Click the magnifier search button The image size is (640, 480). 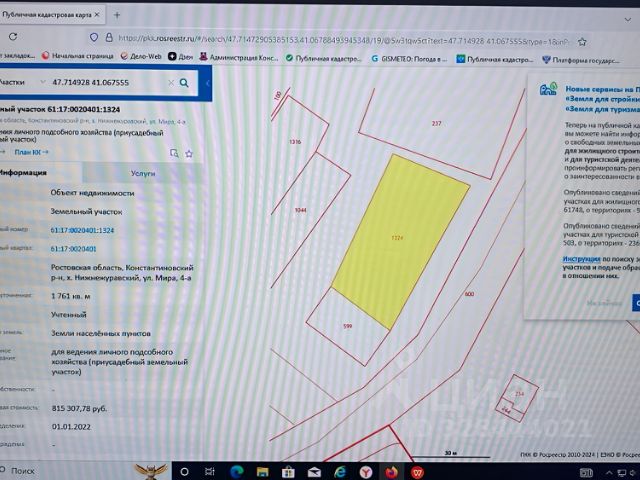(x=184, y=83)
